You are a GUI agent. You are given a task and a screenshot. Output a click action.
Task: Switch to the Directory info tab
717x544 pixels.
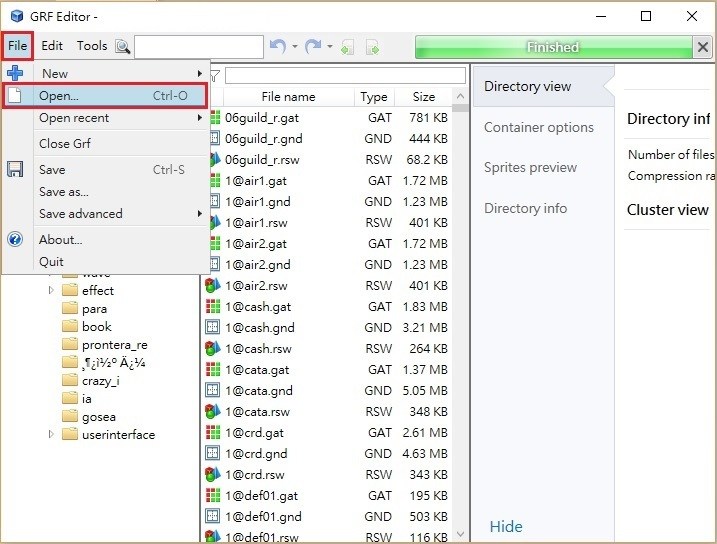pyautogui.click(x=525, y=208)
